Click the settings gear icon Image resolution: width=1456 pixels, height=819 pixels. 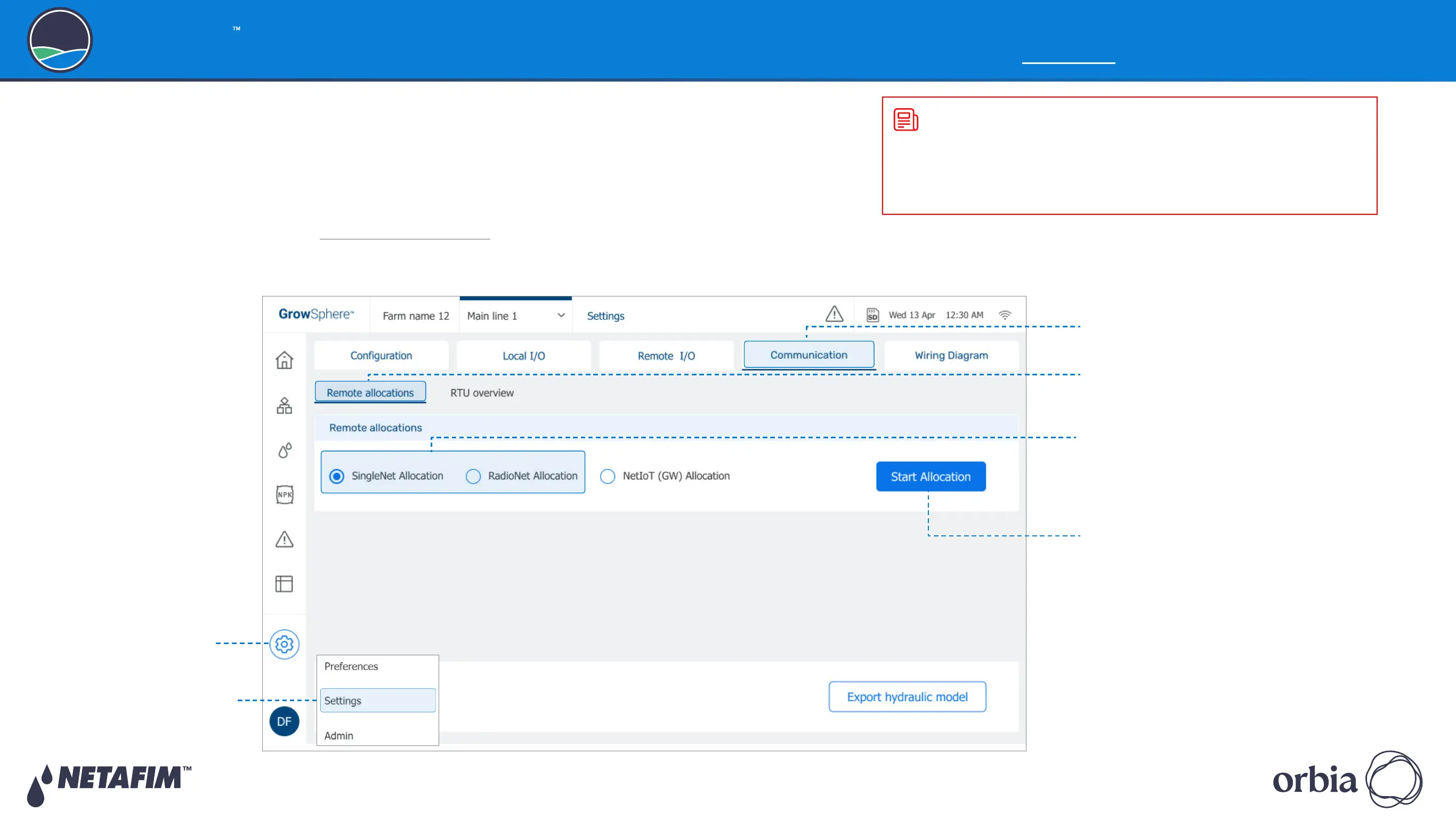[x=284, y=644]
